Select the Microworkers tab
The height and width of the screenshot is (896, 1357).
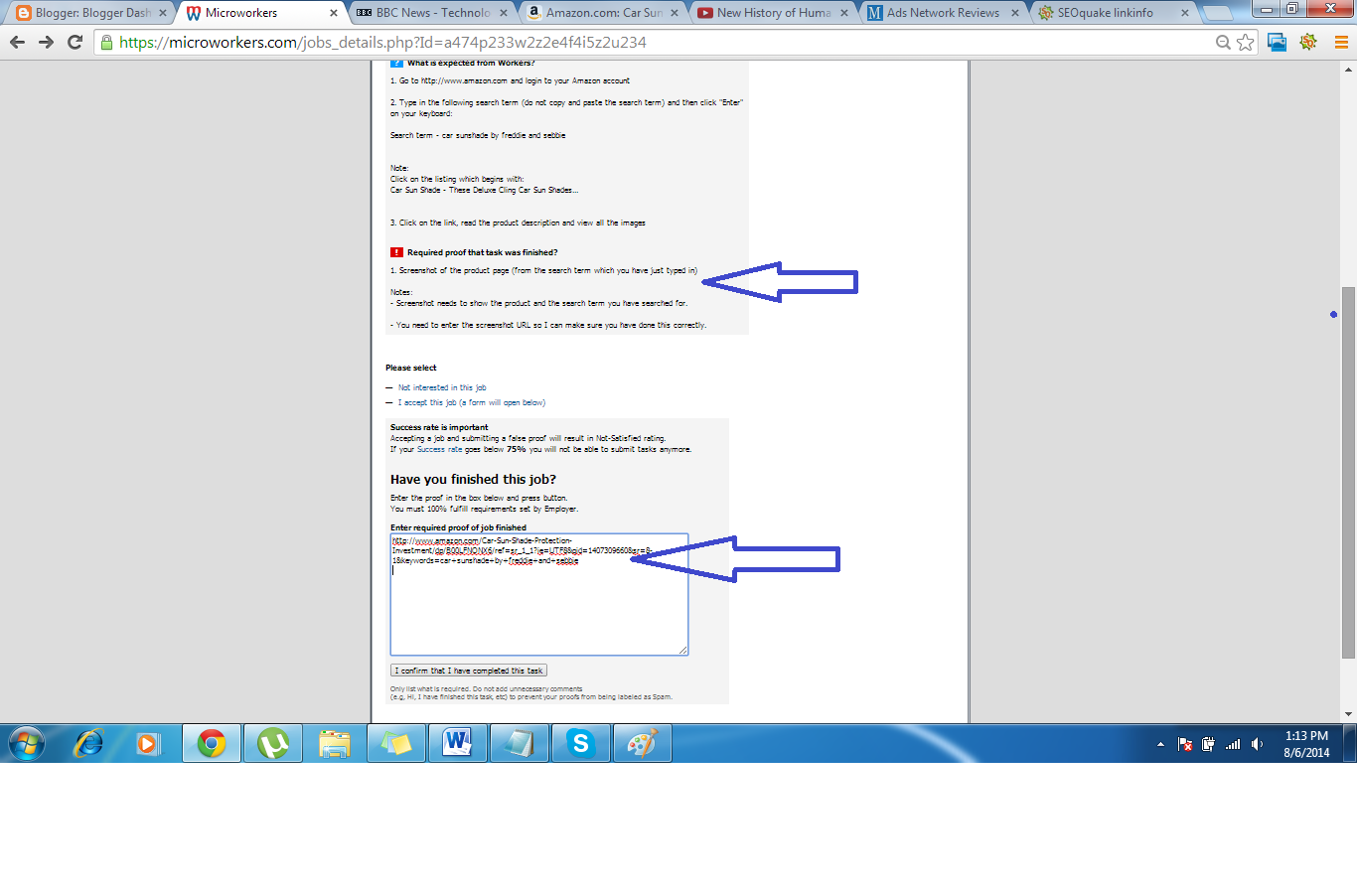click(262, 13)
